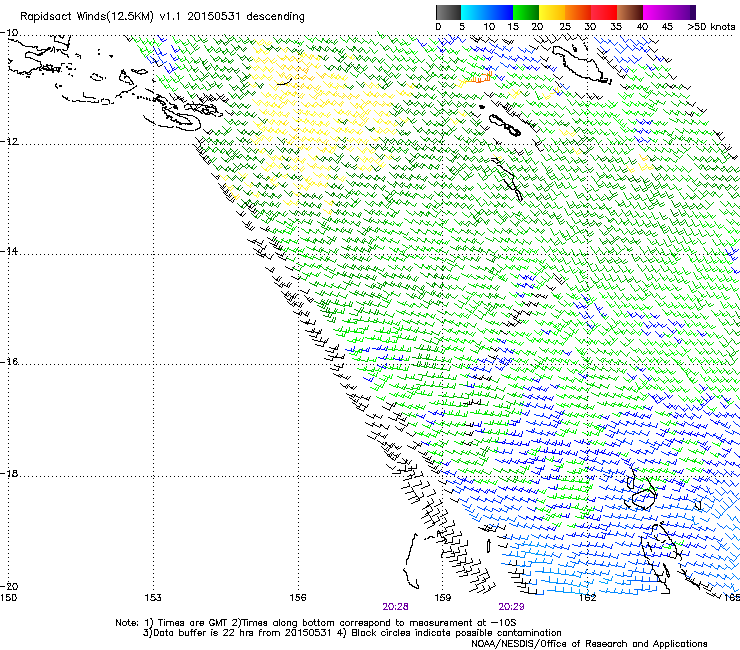The image size is (740, 650).
Task: Click the red 30-35 knots color segment
Action: pyautogui.click(x=604, y=12)
